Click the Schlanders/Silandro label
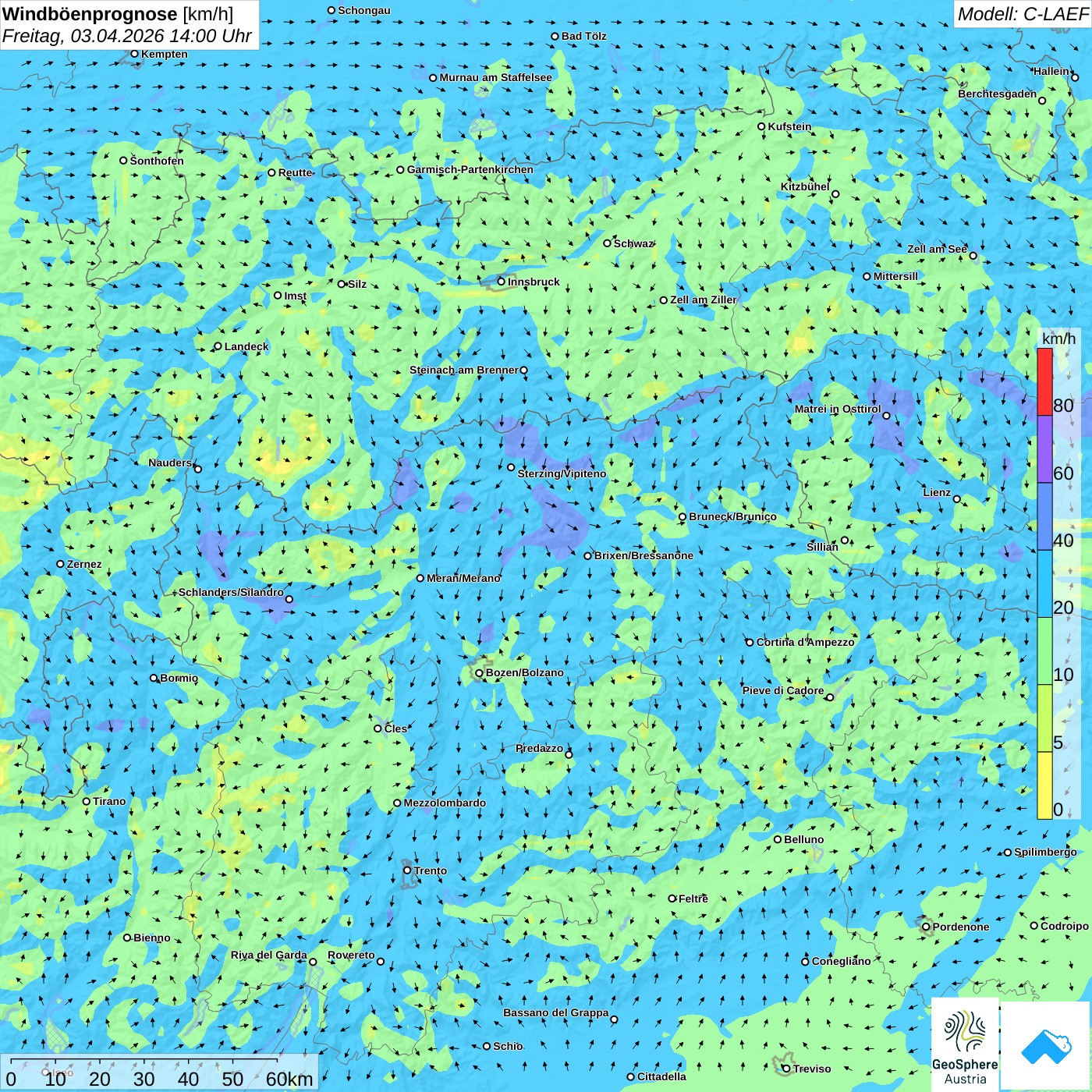Screen dimensions: 1092x1092 231,592
